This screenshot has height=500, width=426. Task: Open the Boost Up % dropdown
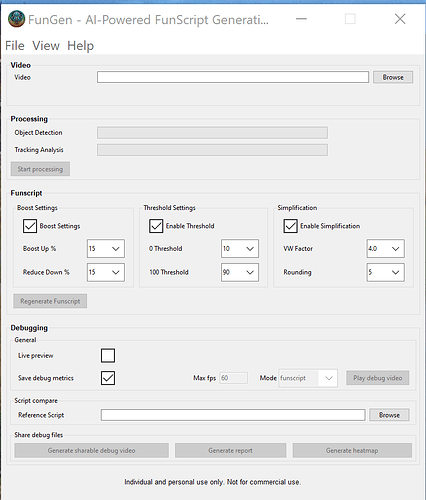click(106, 248)
